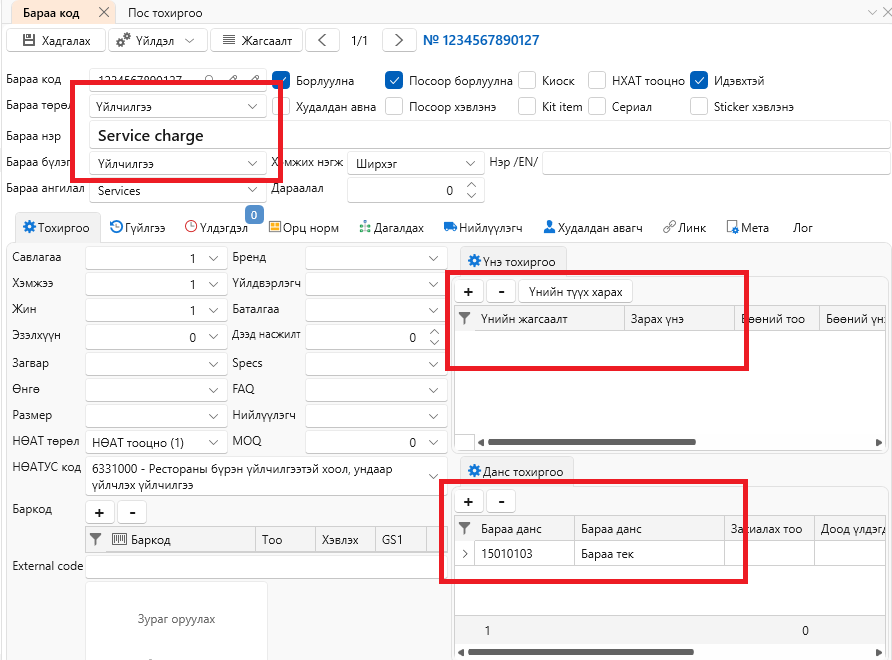Enable the Kit item checkbox
Screen dimensions: 892x660
pos(527,106)
